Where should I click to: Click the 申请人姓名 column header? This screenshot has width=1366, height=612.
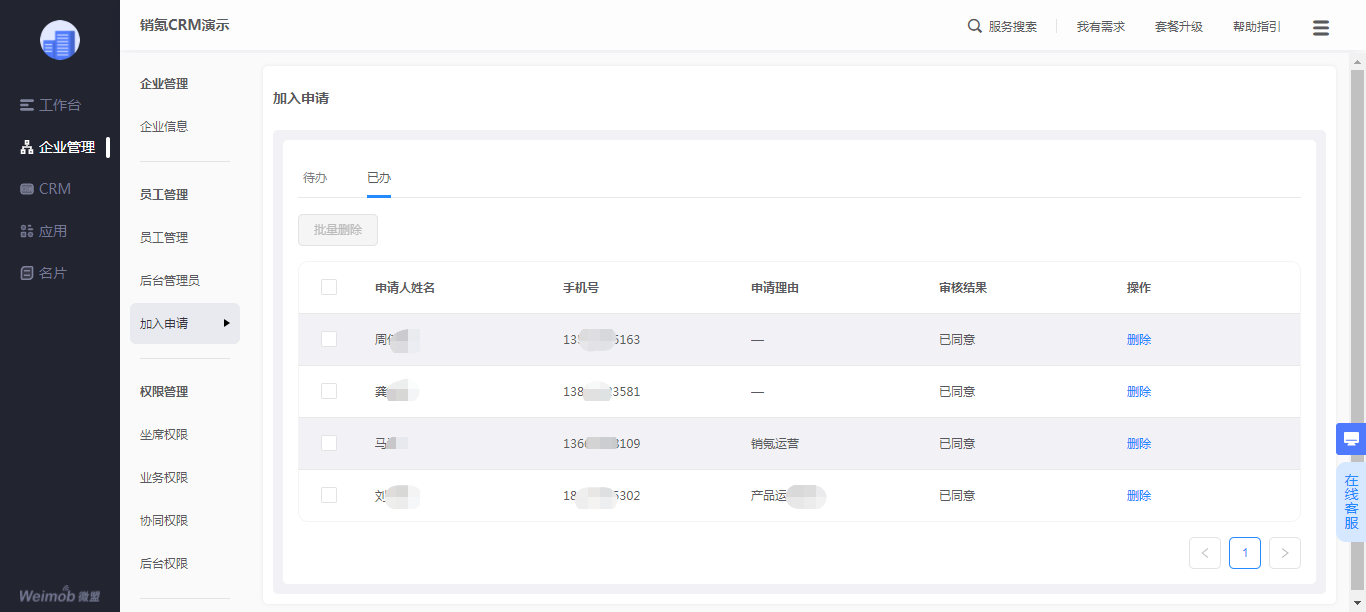[x=405, y=288]
